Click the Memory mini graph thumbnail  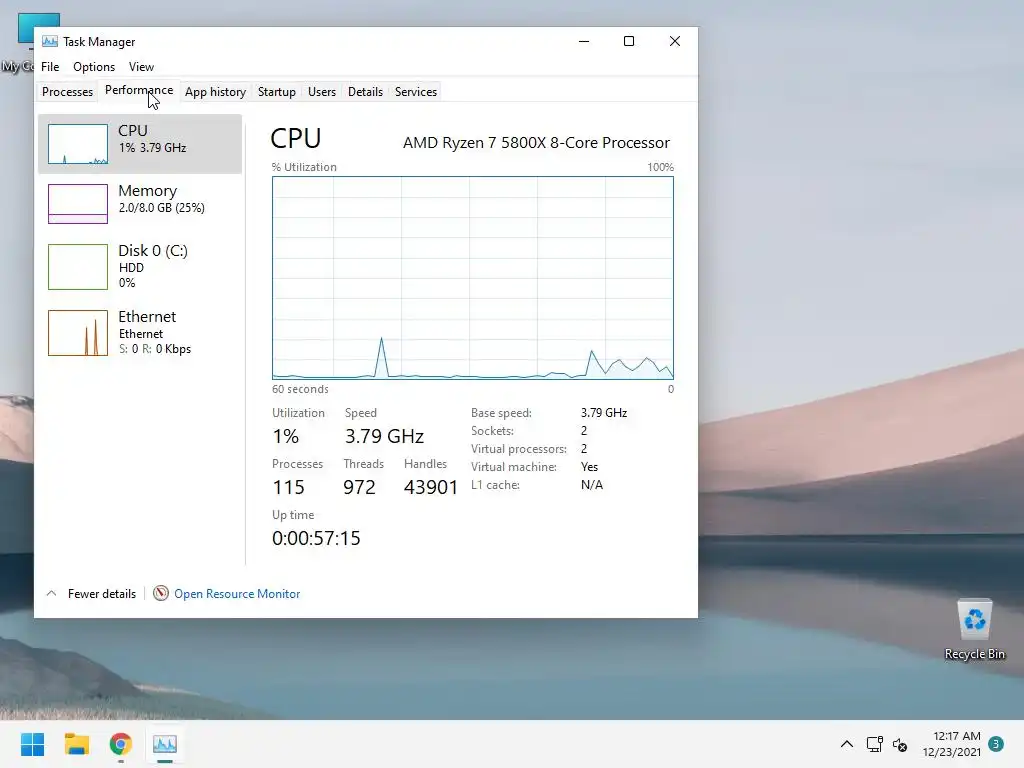pos(78,204)
